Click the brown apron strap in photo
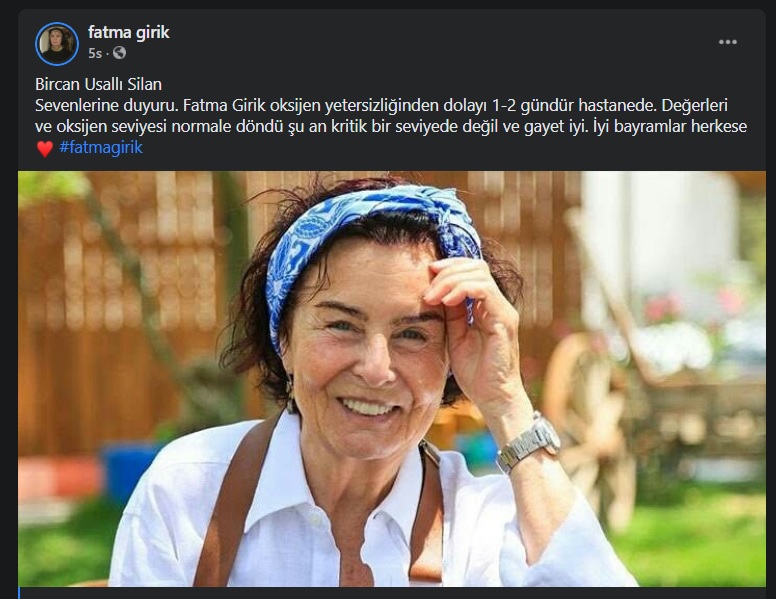 click(233, 500)
